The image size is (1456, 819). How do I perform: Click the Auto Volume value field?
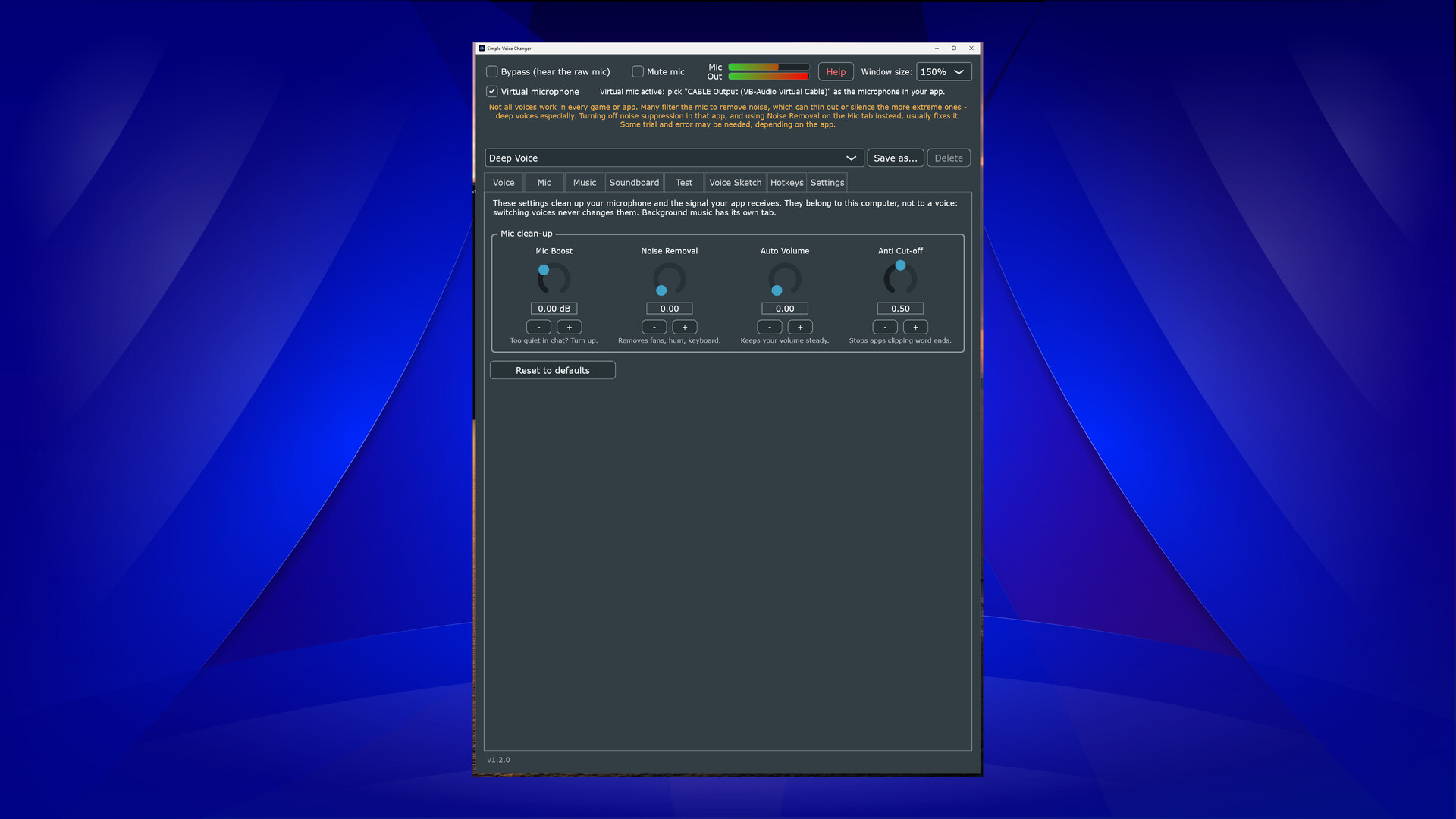coord(785,309)
